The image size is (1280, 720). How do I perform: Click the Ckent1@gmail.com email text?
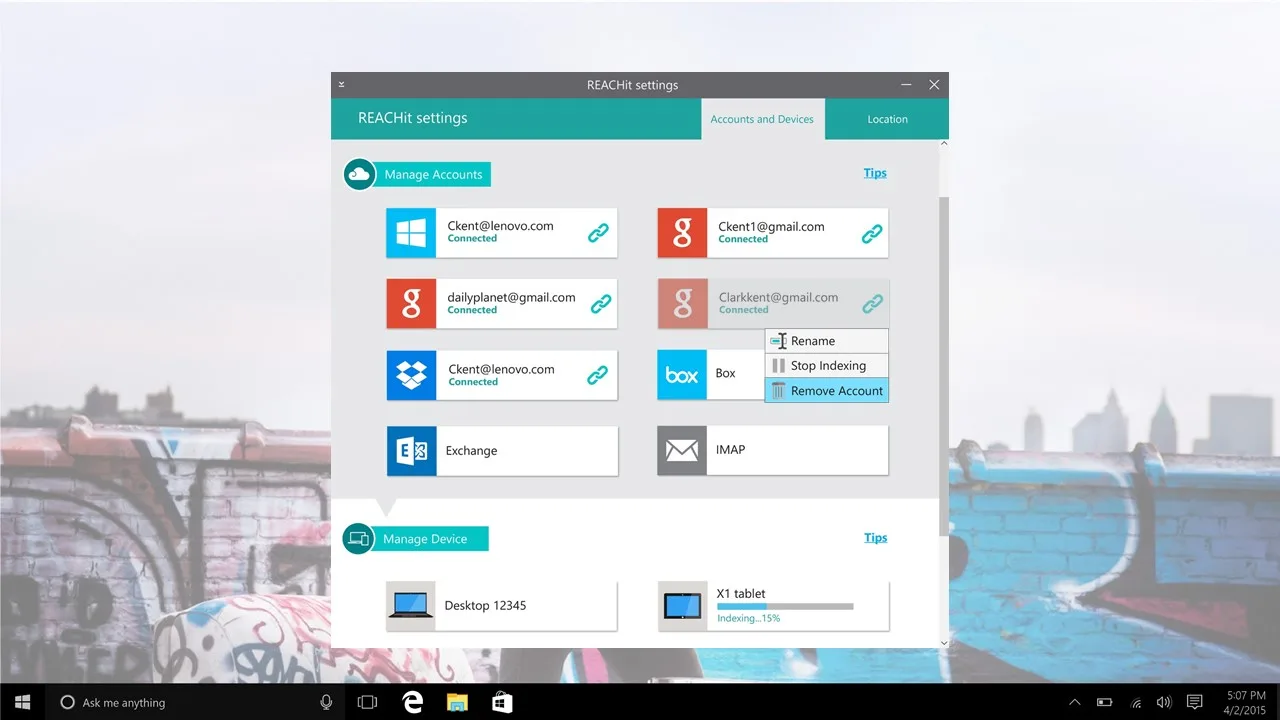point(771,227)
